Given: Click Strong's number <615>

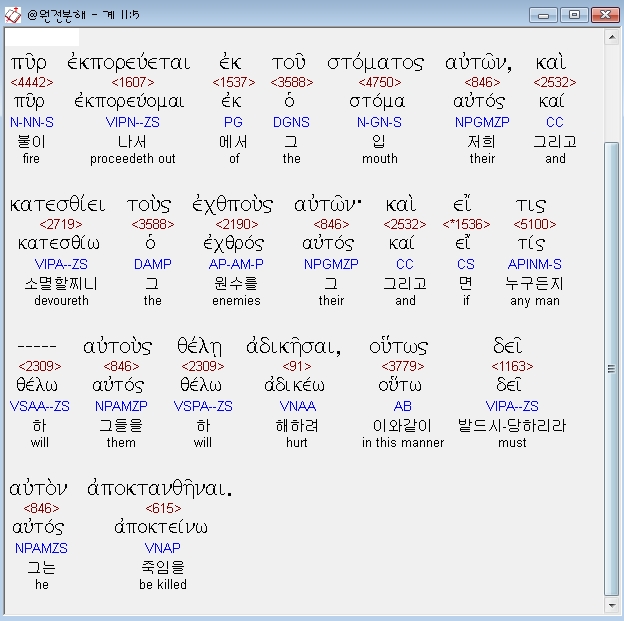Looking at the screenshot, I should (163, 508).
